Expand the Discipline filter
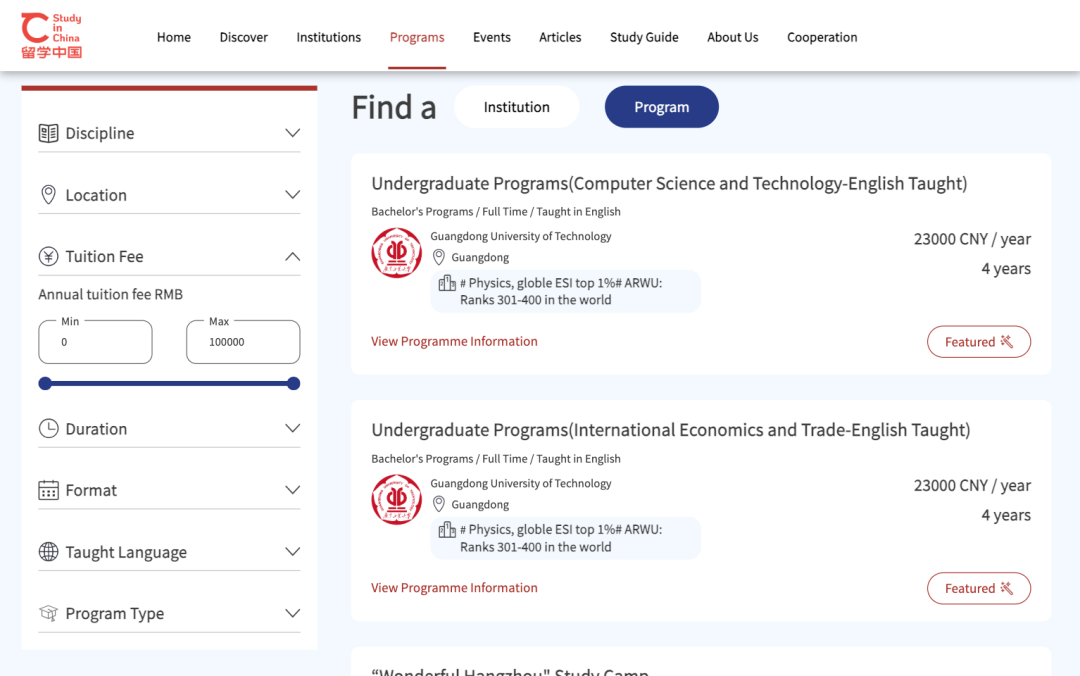This screenshot has height=676, width=1080. (292, 133)
